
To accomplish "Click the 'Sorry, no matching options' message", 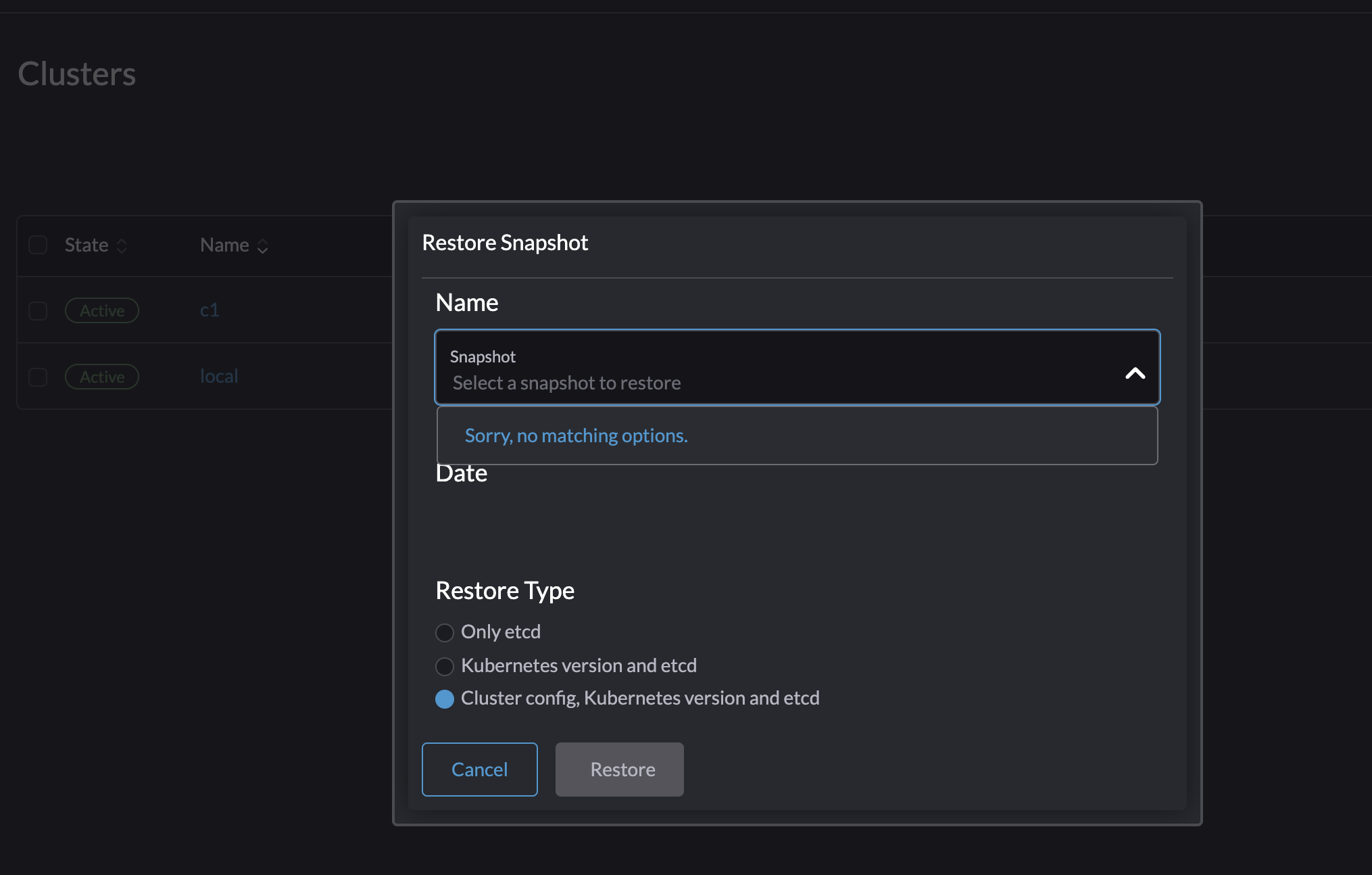I will [x=576, y=435].
